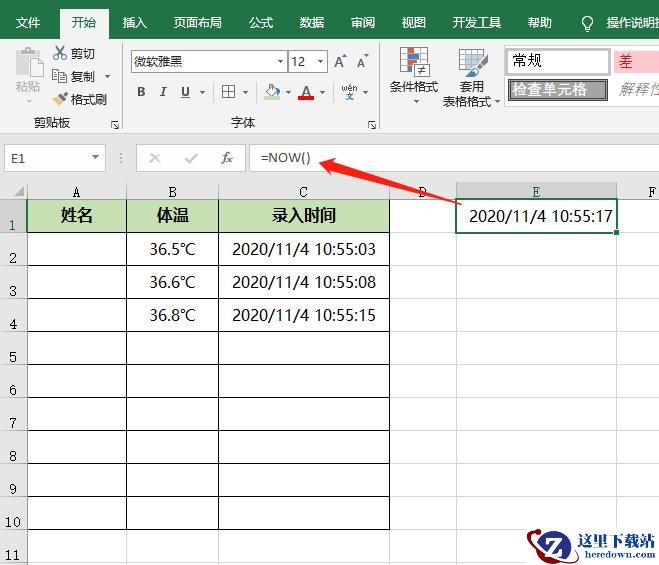Decrease font size with small A icon

(363, 62)
